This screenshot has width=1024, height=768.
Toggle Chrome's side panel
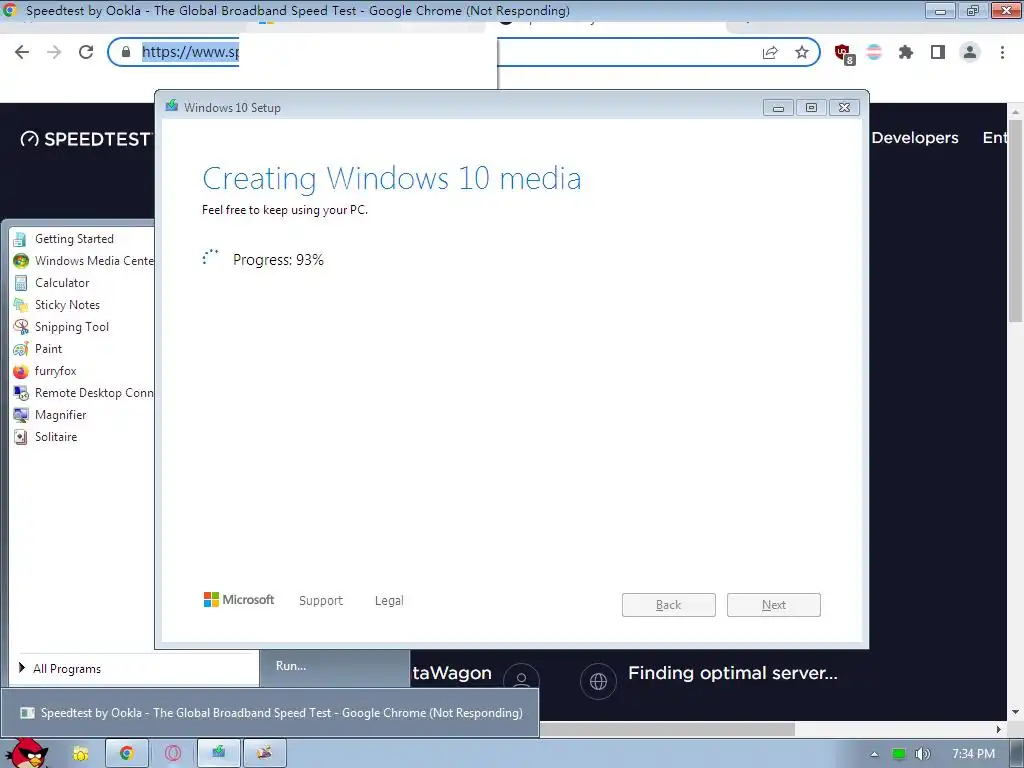938,52
